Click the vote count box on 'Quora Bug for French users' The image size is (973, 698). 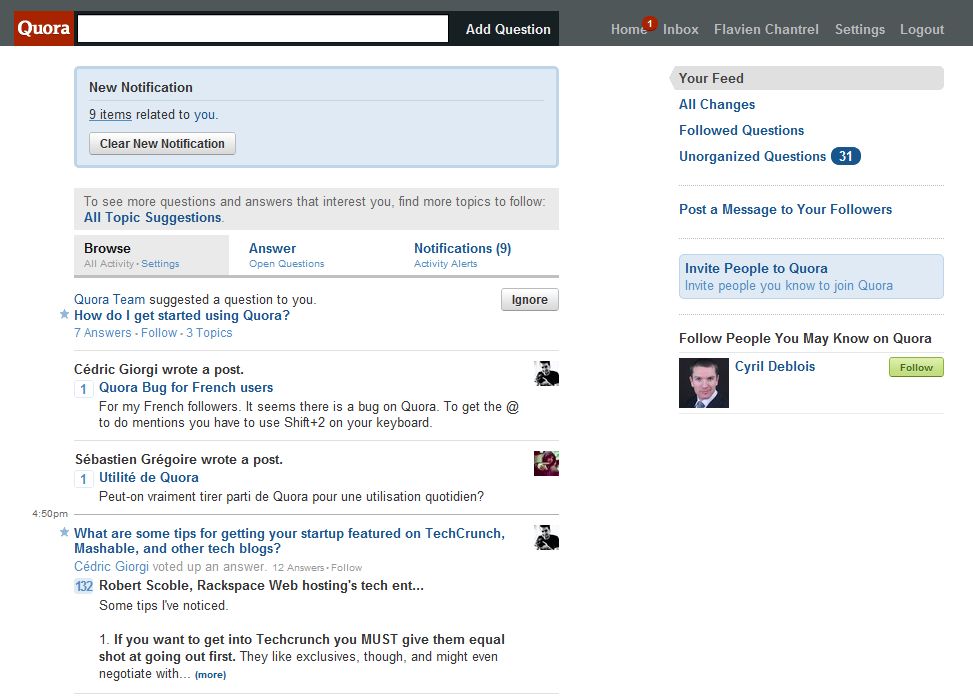[x=84, y=389]
